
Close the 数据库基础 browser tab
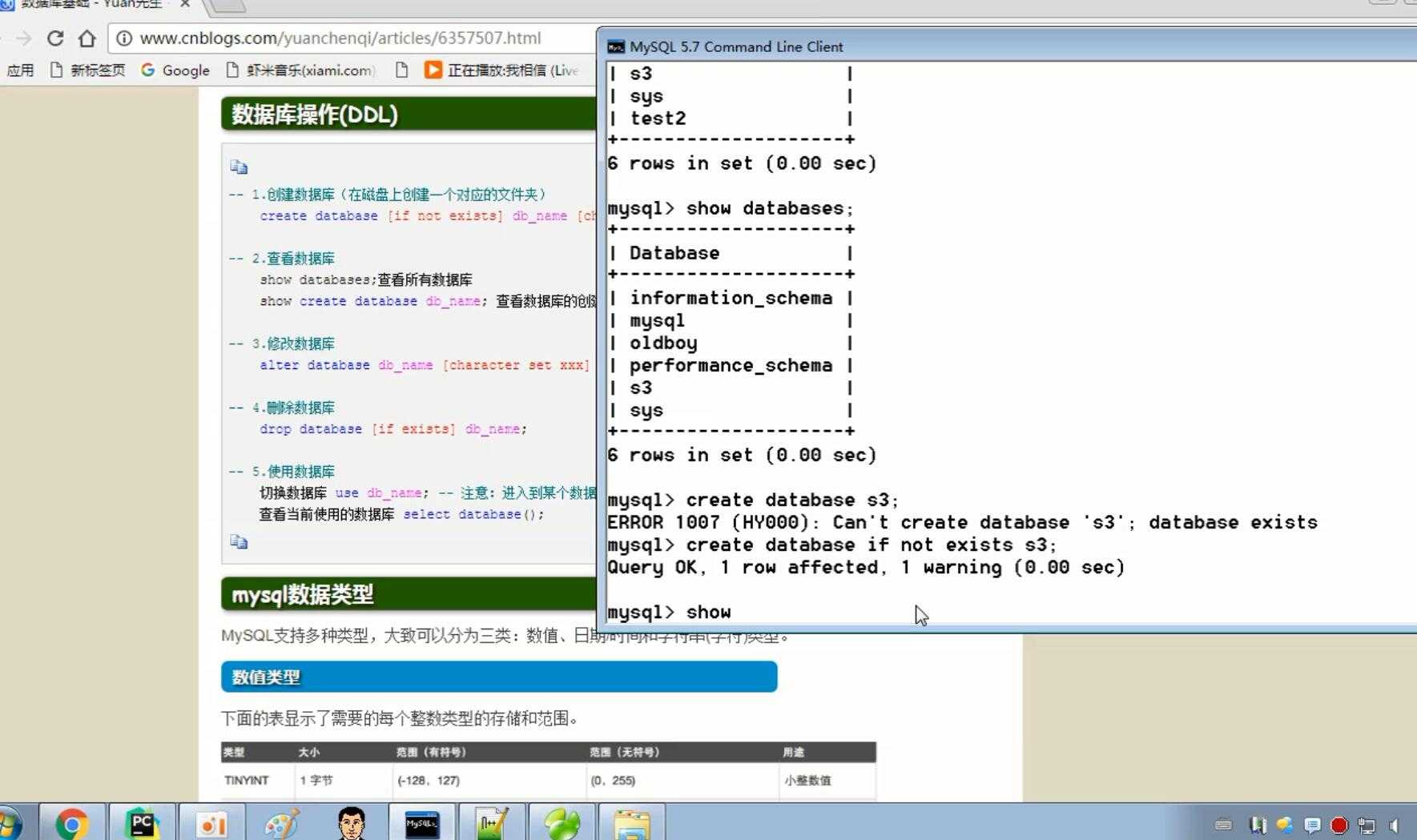pyautogui.click(x=185, y=4)
